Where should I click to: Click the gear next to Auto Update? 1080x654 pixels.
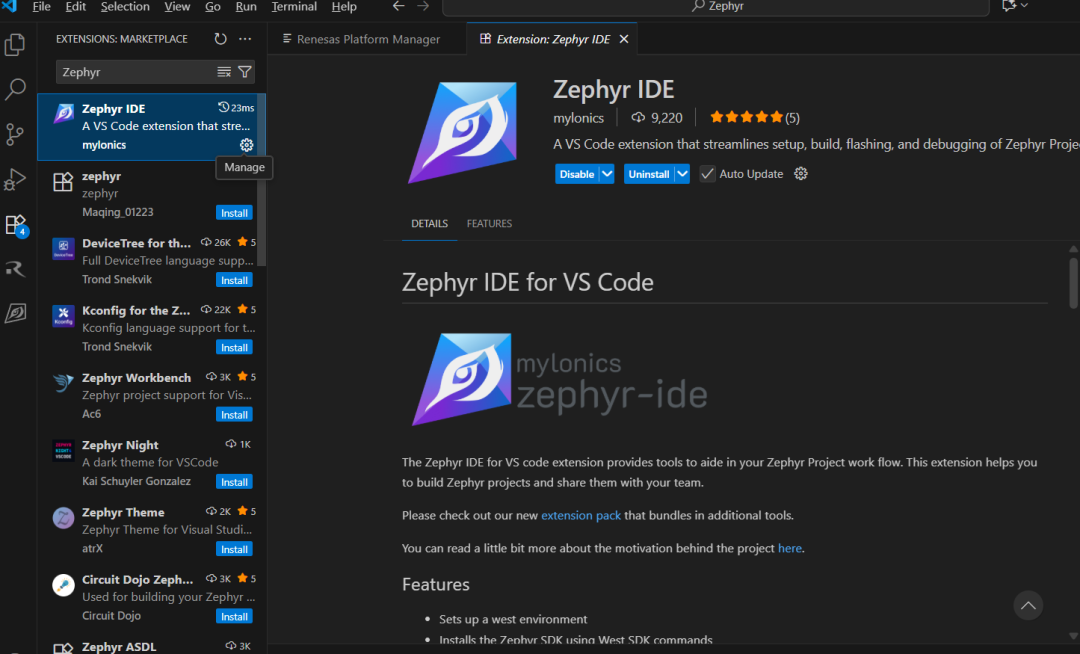800,173
